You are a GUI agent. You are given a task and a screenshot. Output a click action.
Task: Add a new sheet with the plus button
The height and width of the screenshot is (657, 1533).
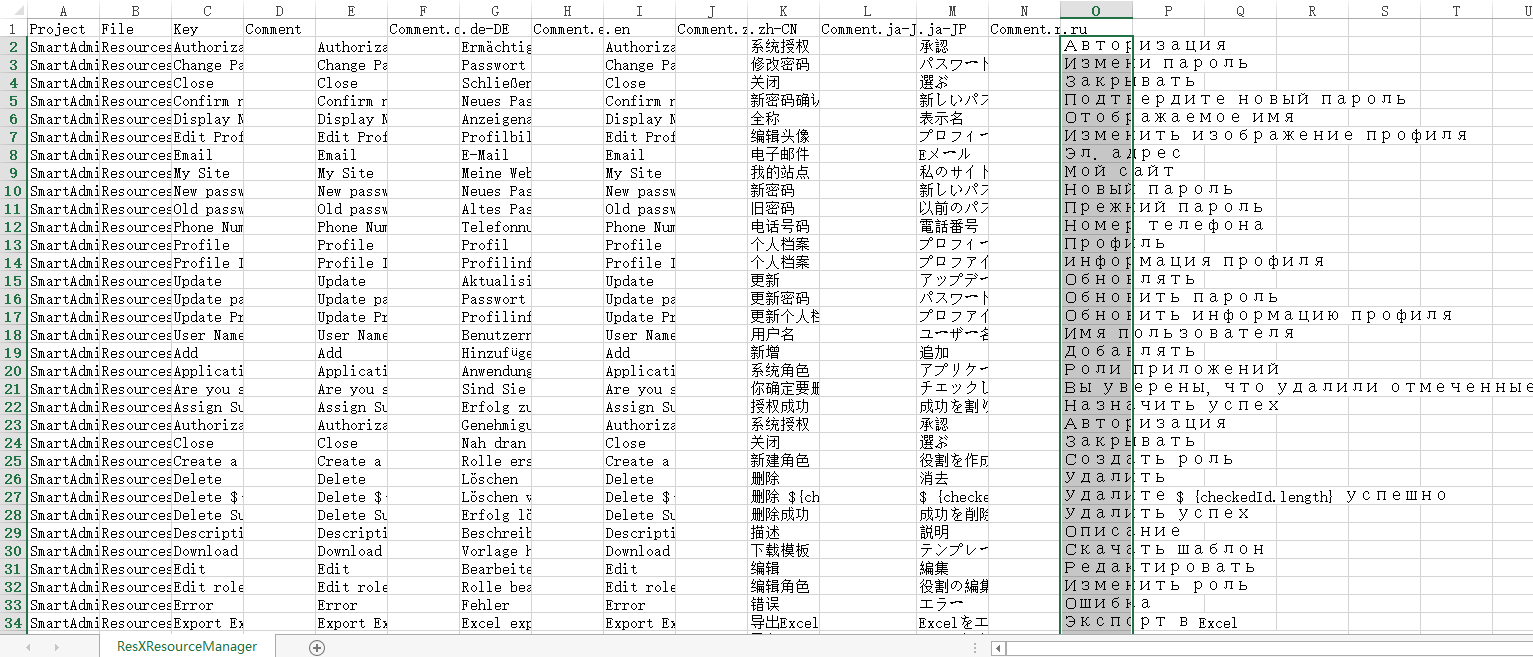click(x=317, y=647)
